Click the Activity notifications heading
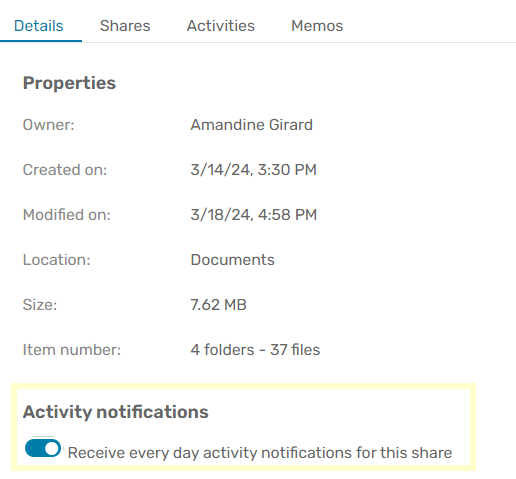The height and width of the screenshot is (479, 516). 116,412
